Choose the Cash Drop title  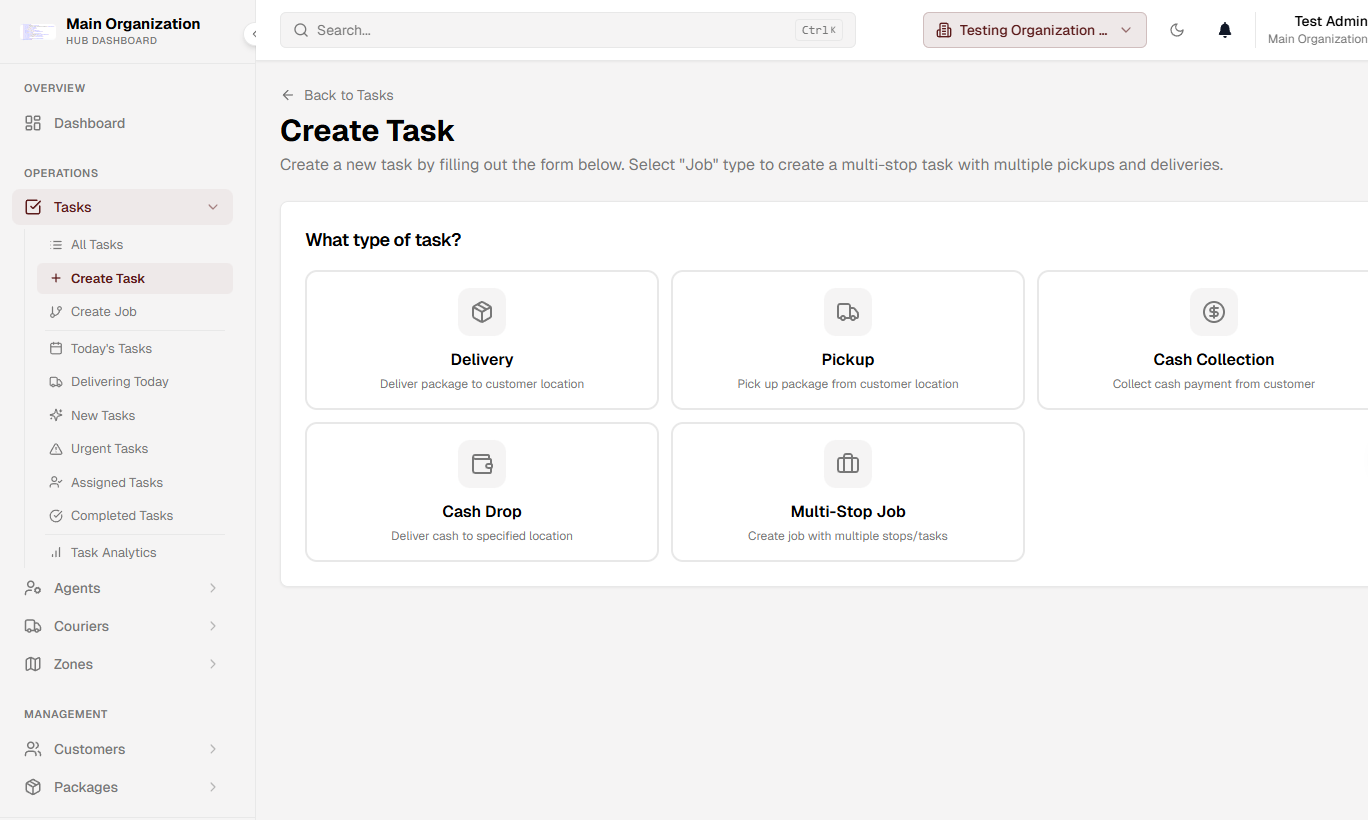pos(482,512)
